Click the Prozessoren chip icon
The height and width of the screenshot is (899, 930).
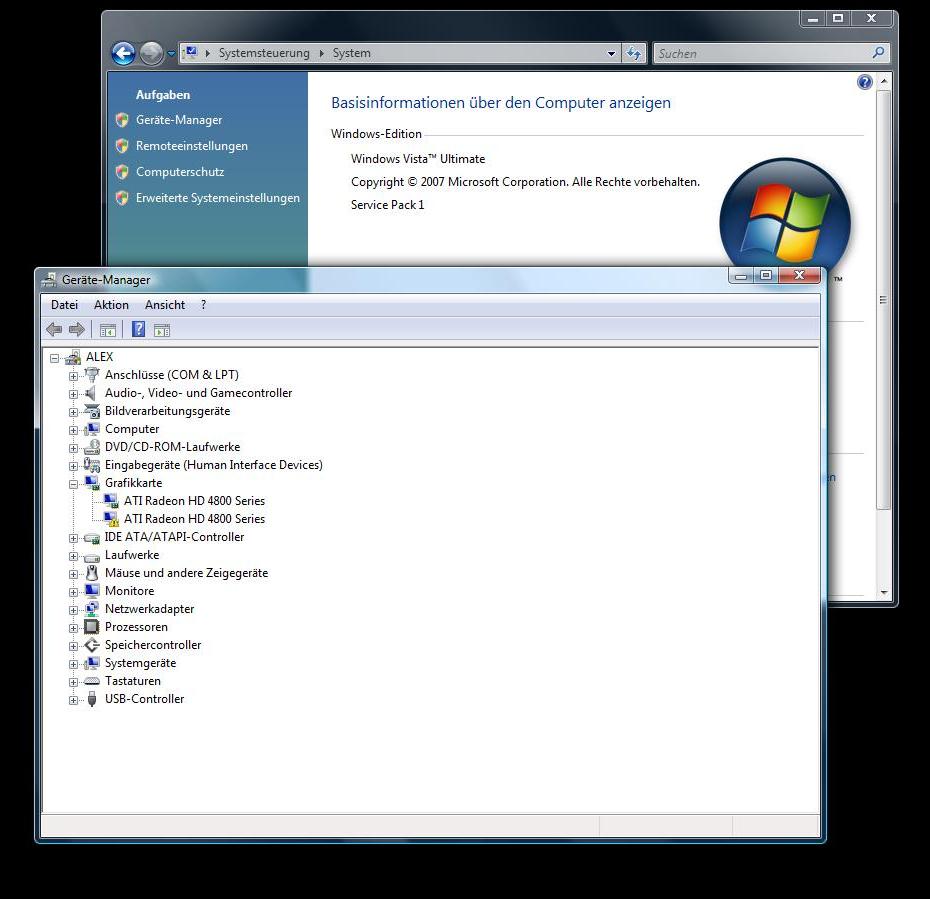click(x=92, y=627)
